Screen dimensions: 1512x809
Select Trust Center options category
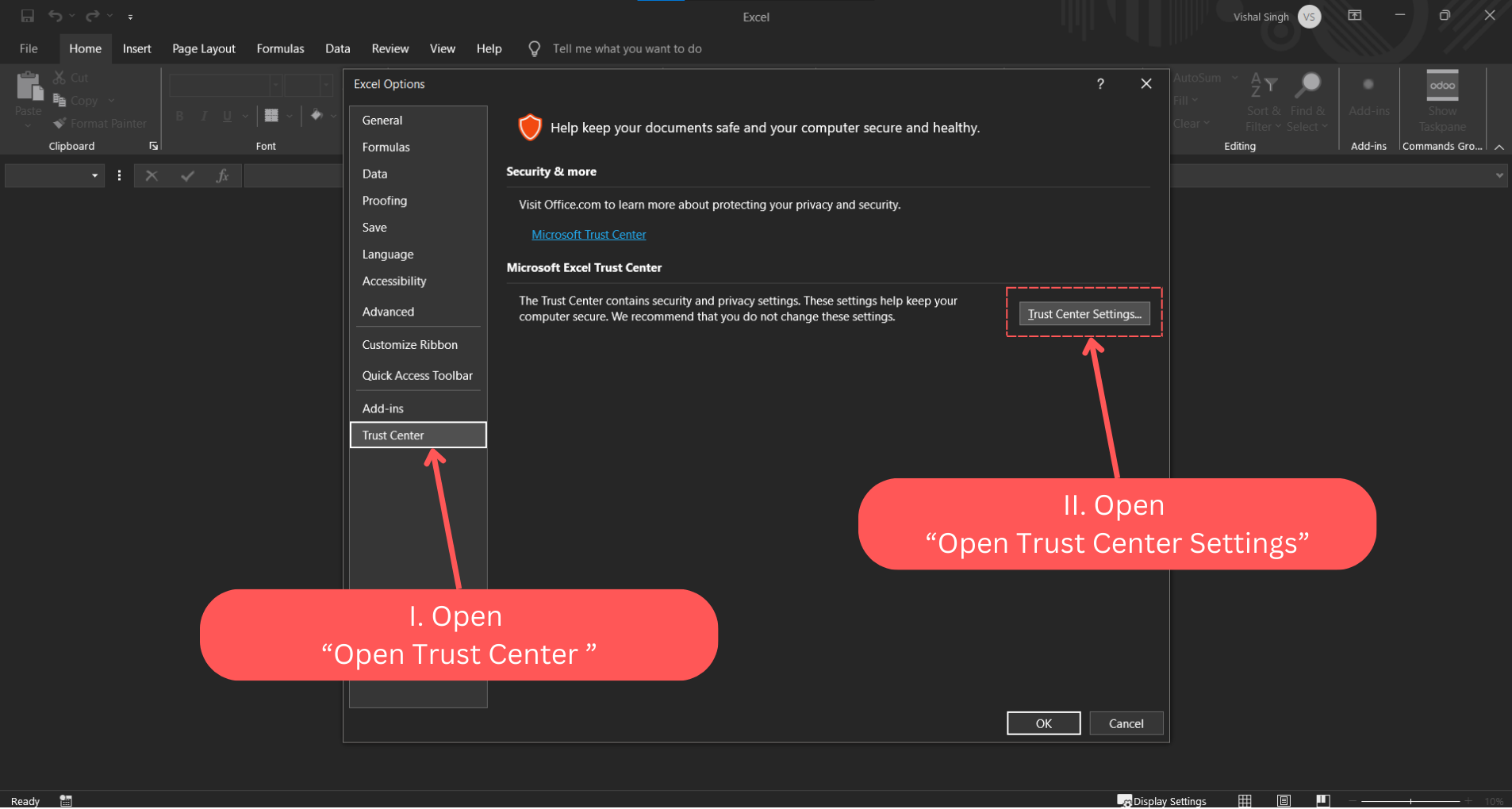418,435
